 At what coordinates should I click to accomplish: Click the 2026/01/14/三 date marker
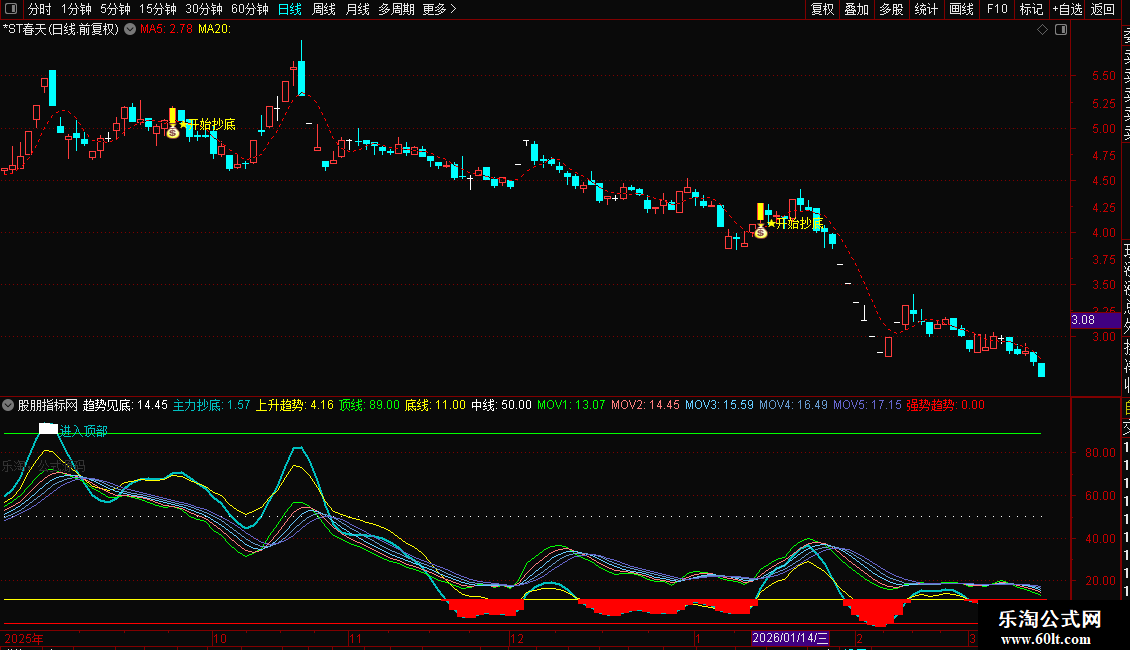click(791, 638)
